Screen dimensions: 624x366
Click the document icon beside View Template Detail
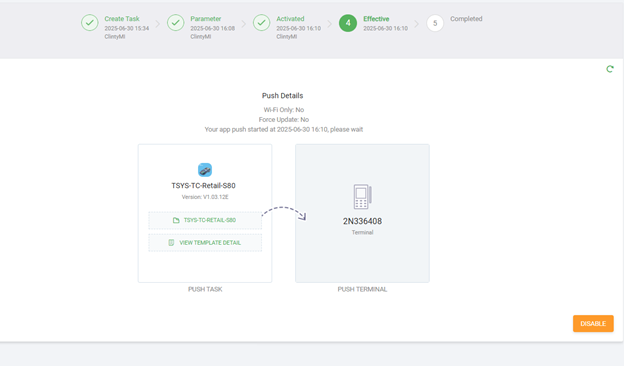point(171,243)
